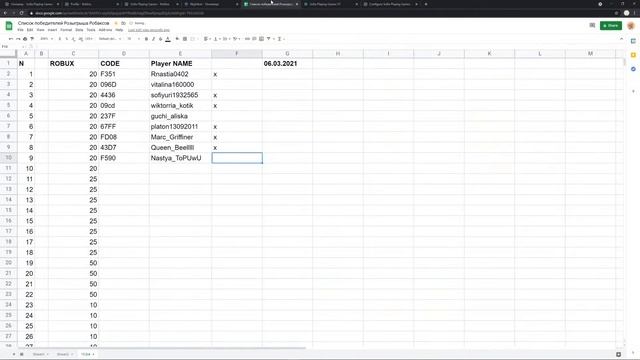
Task: Toggle bold formatting
Action: tap(146, 39)
